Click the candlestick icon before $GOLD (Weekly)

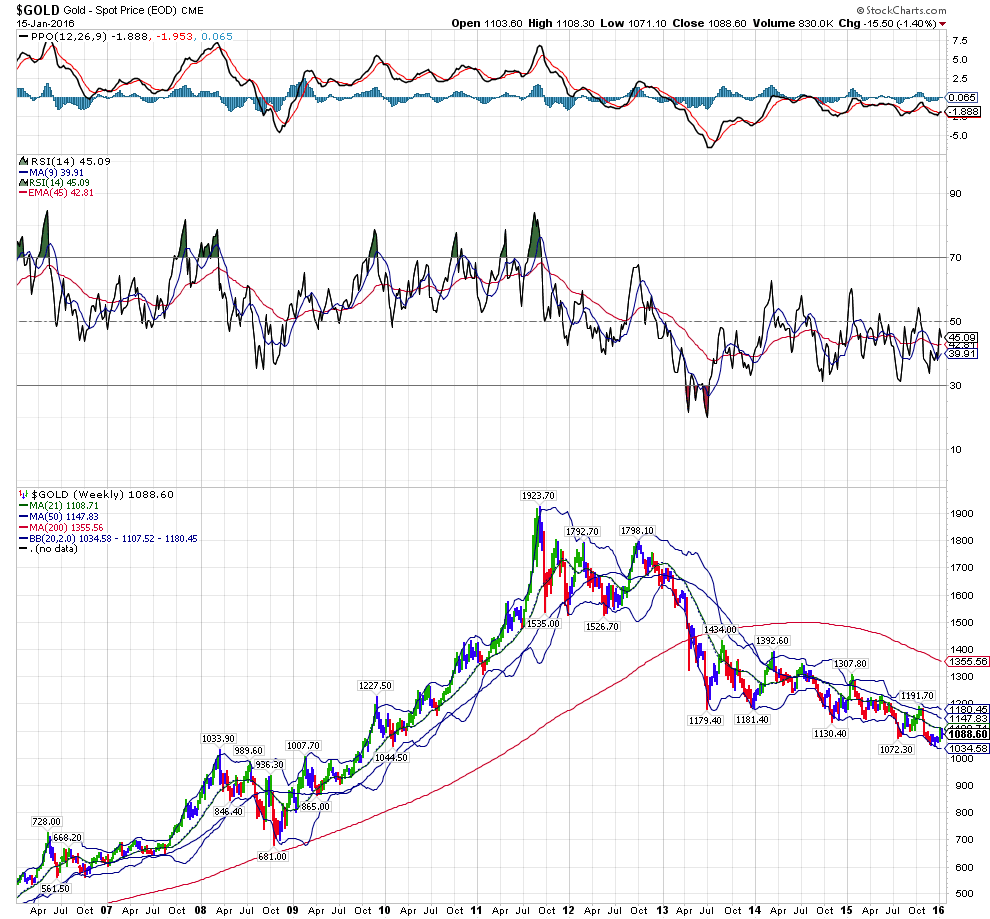[x=24, y=494]
